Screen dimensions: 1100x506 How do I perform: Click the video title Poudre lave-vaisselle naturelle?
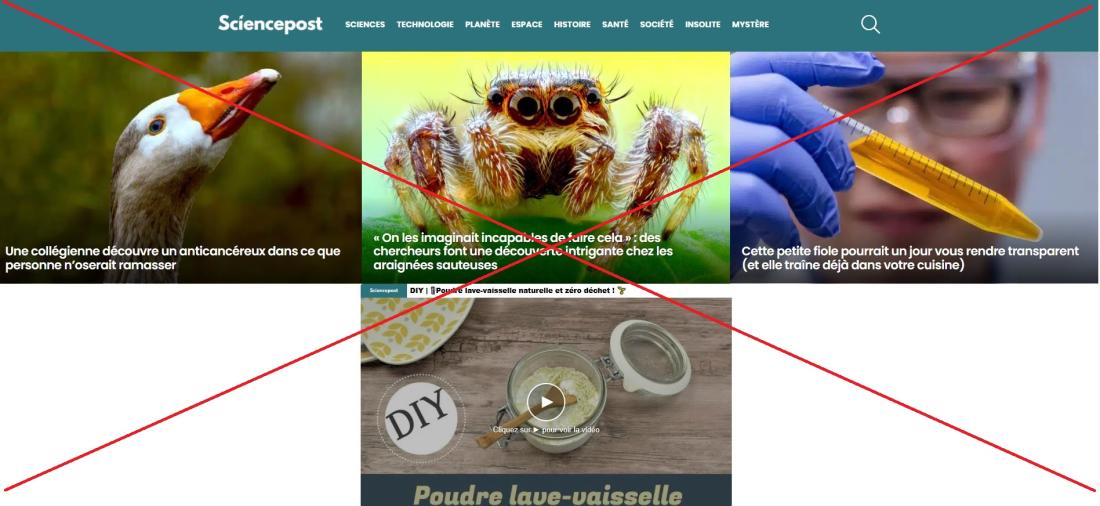(x=517, y=291)
